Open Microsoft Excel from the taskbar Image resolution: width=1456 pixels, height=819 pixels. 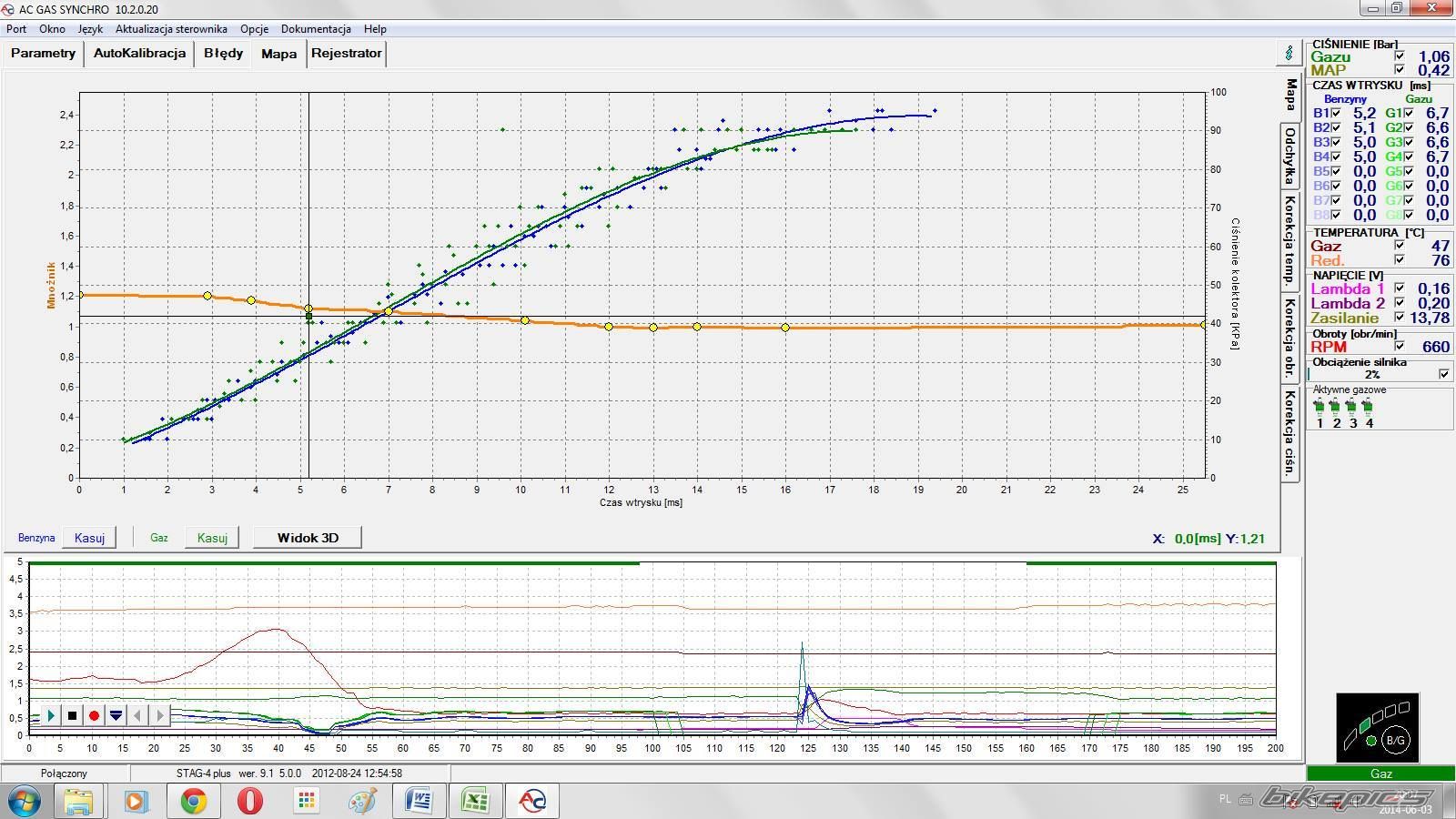tap(475, 802)
